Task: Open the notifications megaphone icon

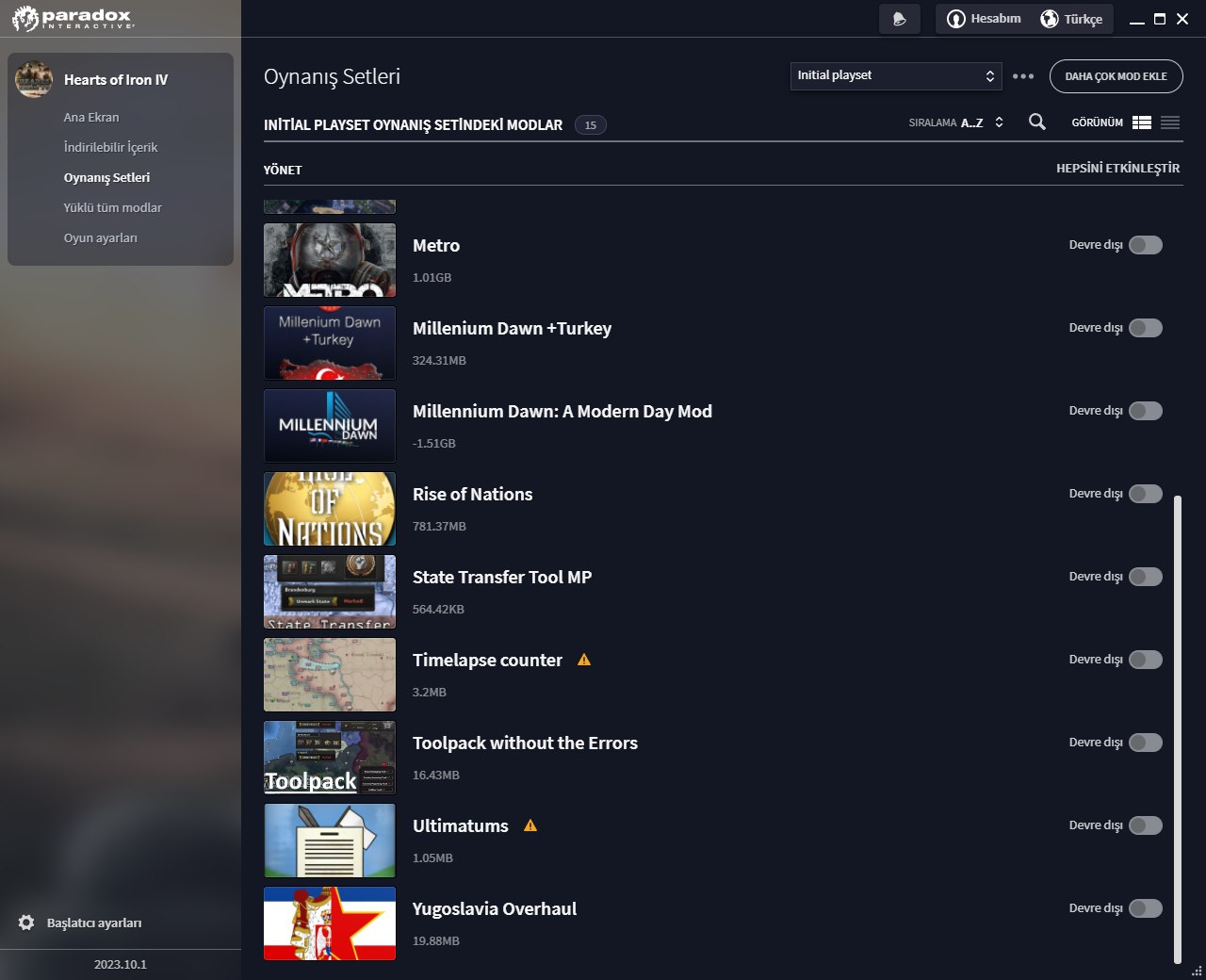Action: 900,19
